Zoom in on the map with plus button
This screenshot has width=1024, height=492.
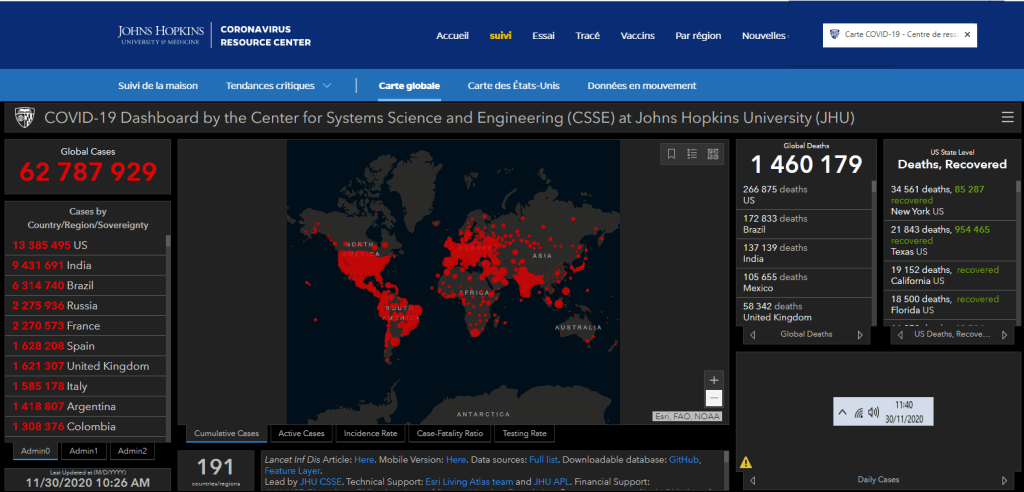coord(713,380)
